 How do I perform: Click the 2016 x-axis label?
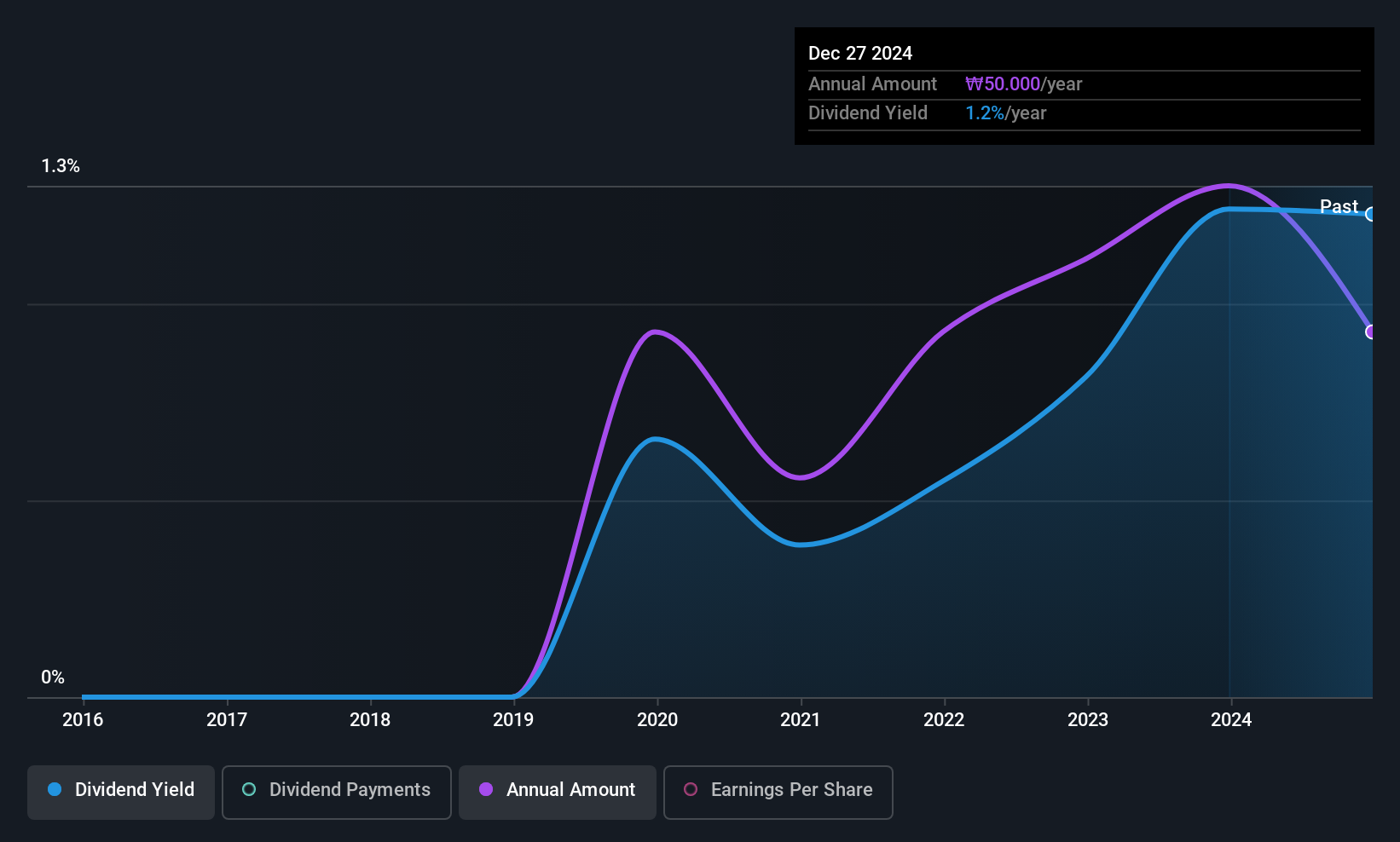[x=83, y=720]
